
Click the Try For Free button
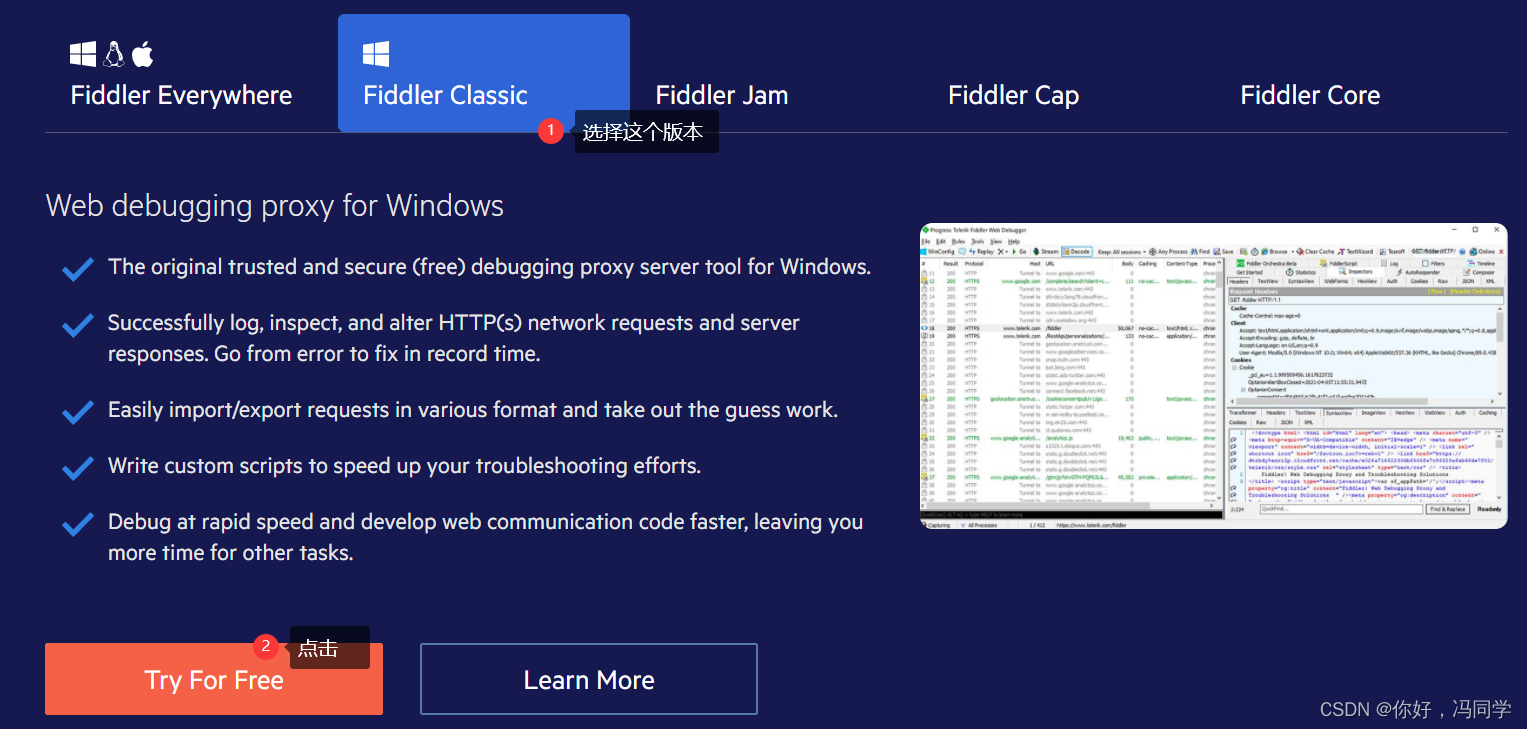pos(214,679)
